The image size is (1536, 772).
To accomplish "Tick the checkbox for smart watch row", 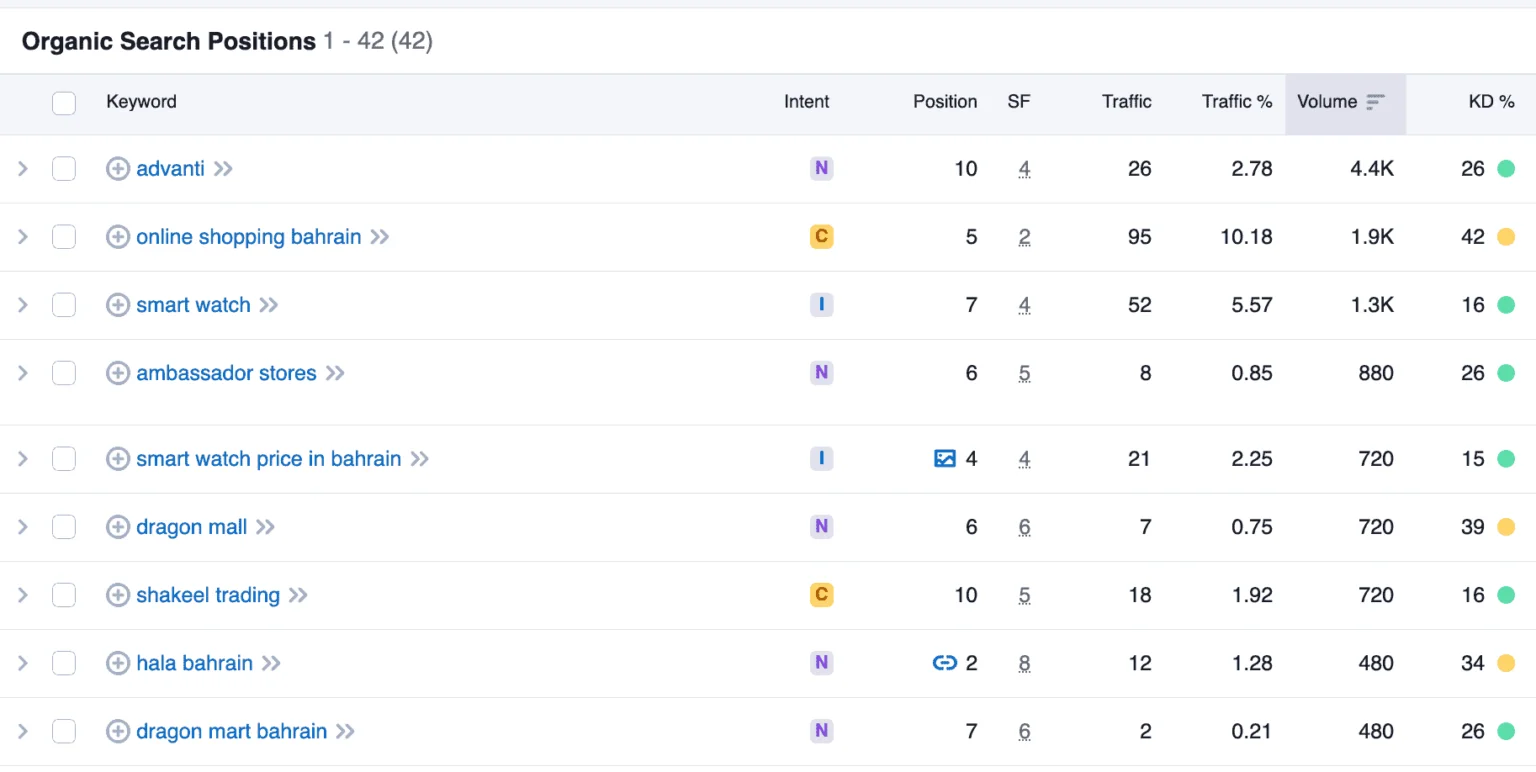I will pos(64,305).
